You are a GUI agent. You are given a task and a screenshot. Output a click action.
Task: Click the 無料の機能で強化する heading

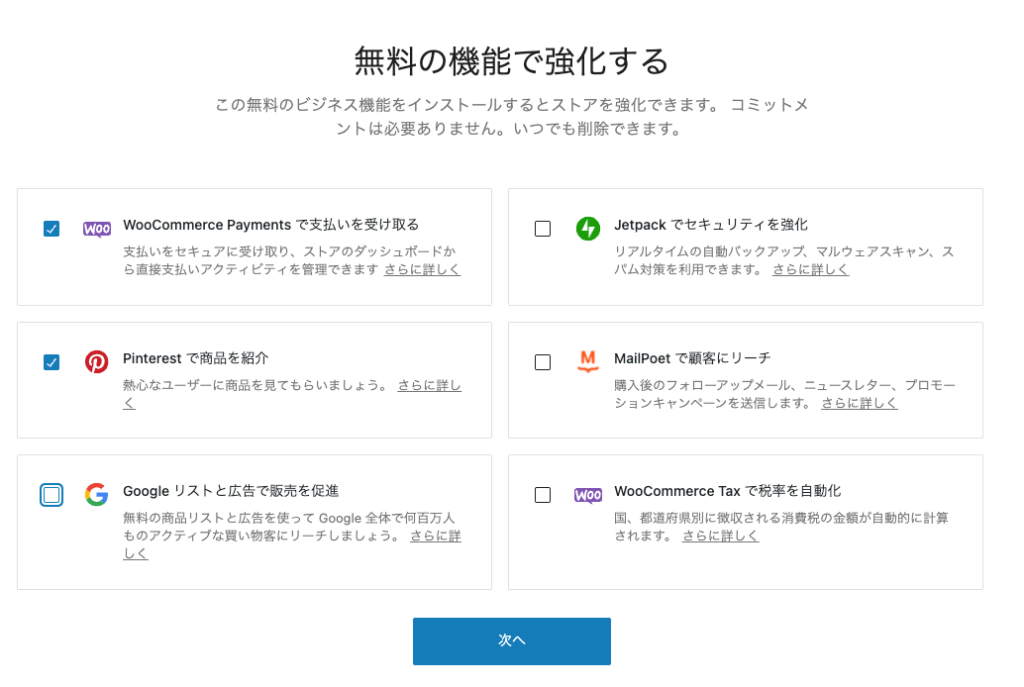(511, 61)
